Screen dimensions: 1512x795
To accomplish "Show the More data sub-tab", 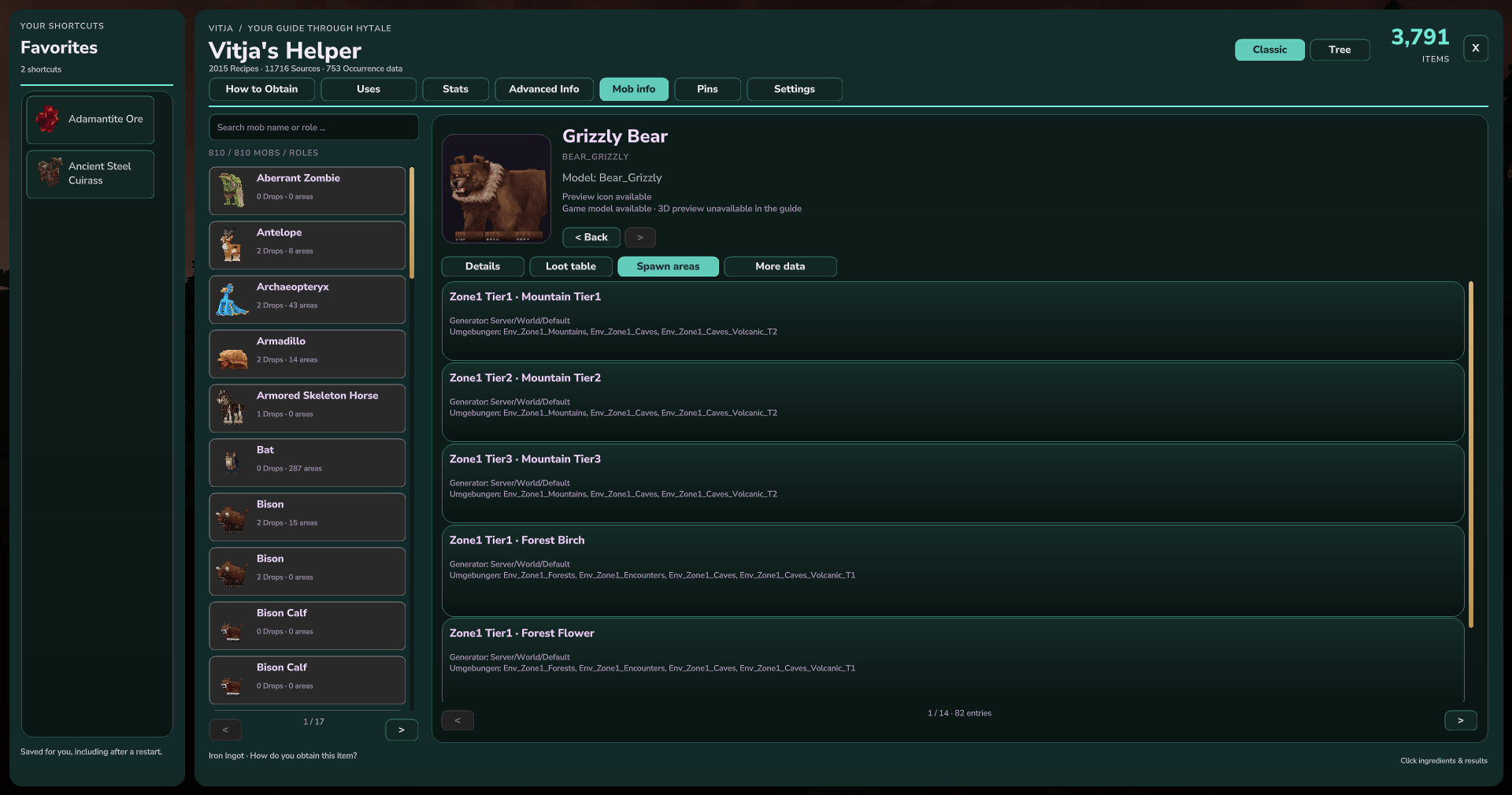I will (x=780, y=266).
